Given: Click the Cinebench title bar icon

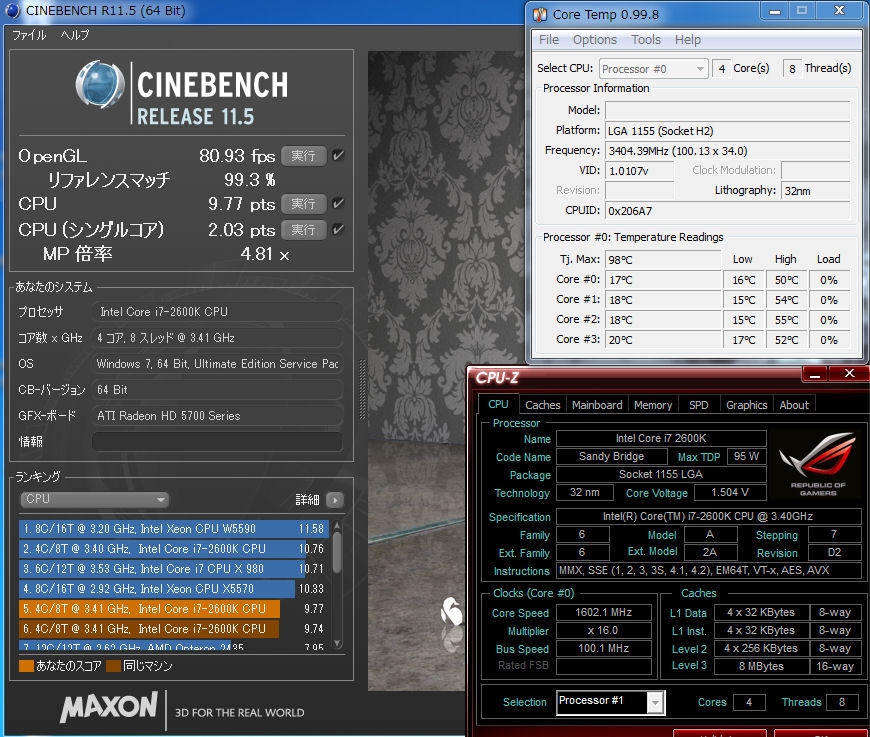Looking at the screenshot, I should point(12,10).
